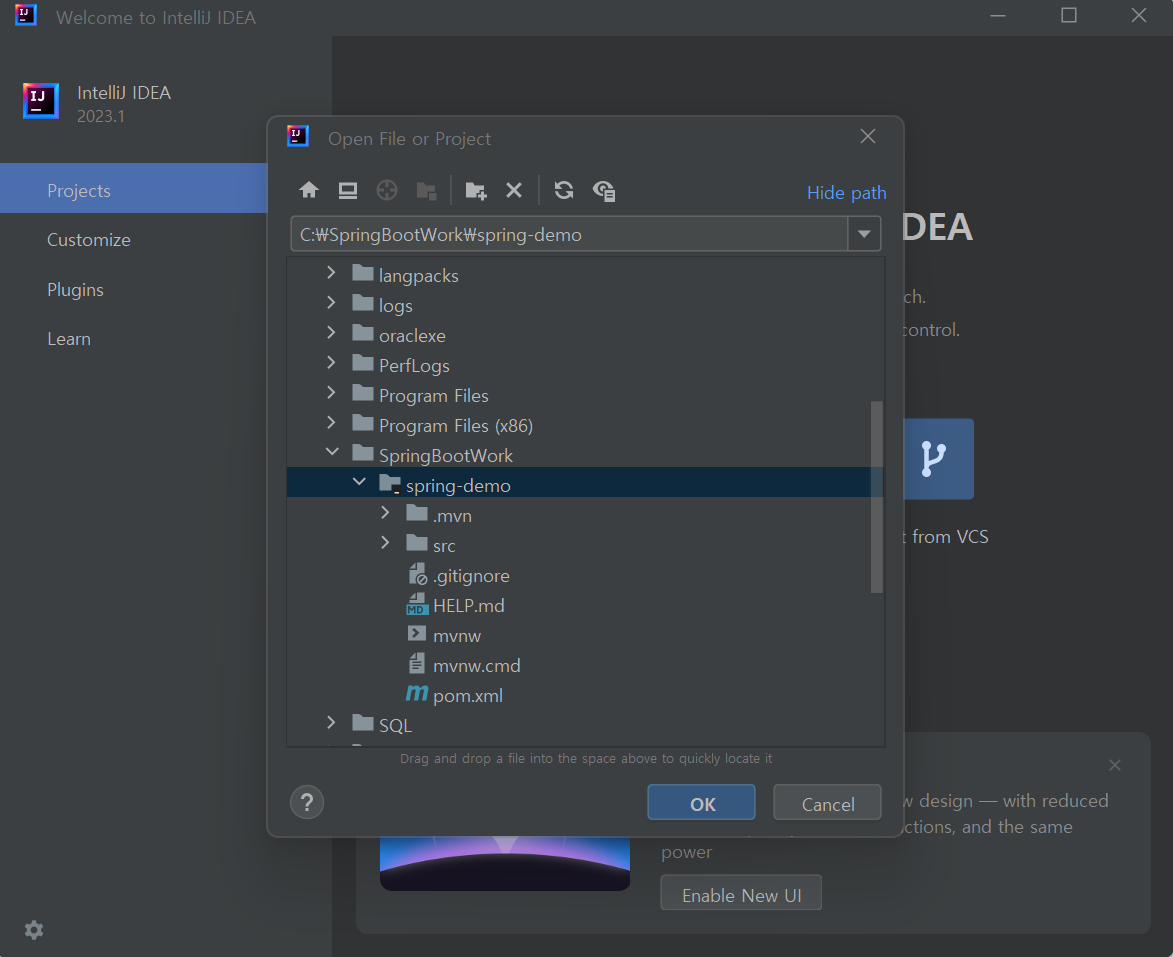Screen dimensions: 1173x957
Task: Expand the .mvn folder
Action: click(385, 512)
